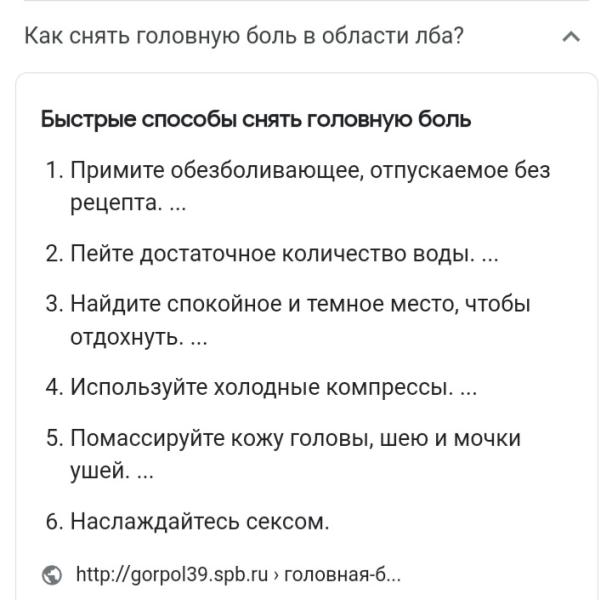Select heading 'Быстрые способы снять головную боль'
The image size is (611, 600).
256,119
